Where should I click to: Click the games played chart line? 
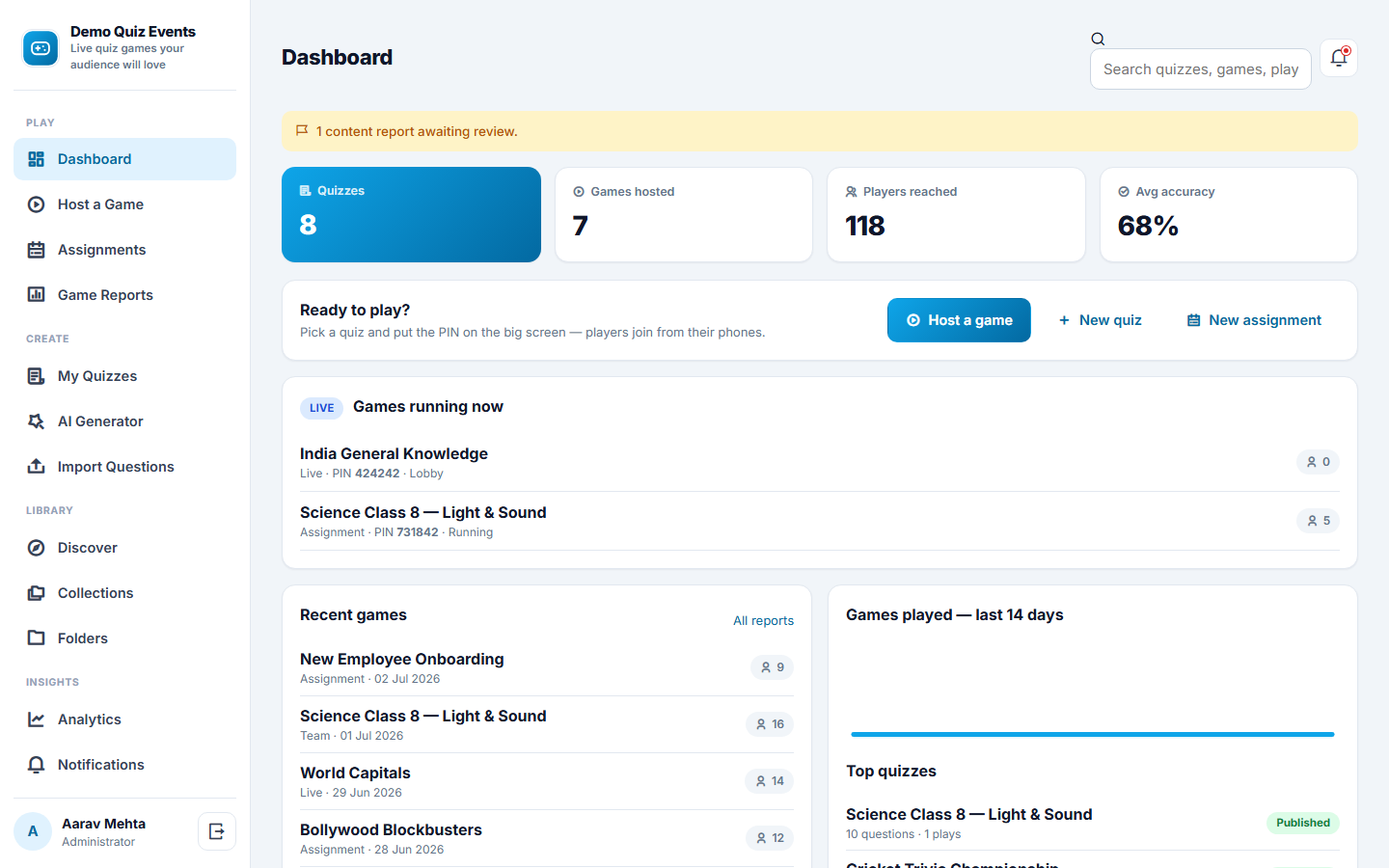tap(1093, 734)
